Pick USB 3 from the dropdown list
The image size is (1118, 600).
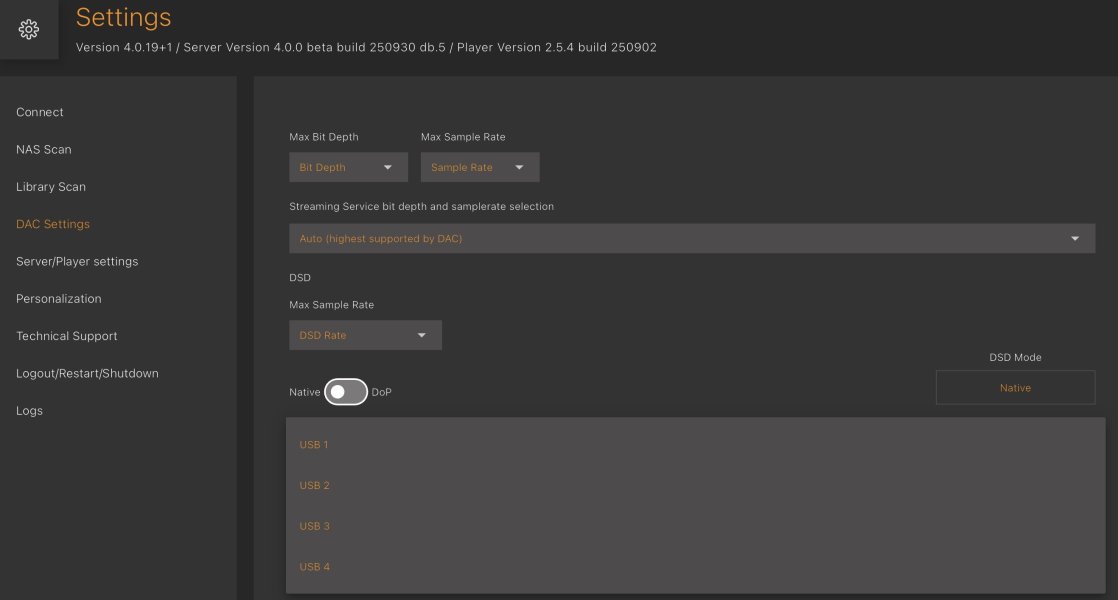(314, 526)
